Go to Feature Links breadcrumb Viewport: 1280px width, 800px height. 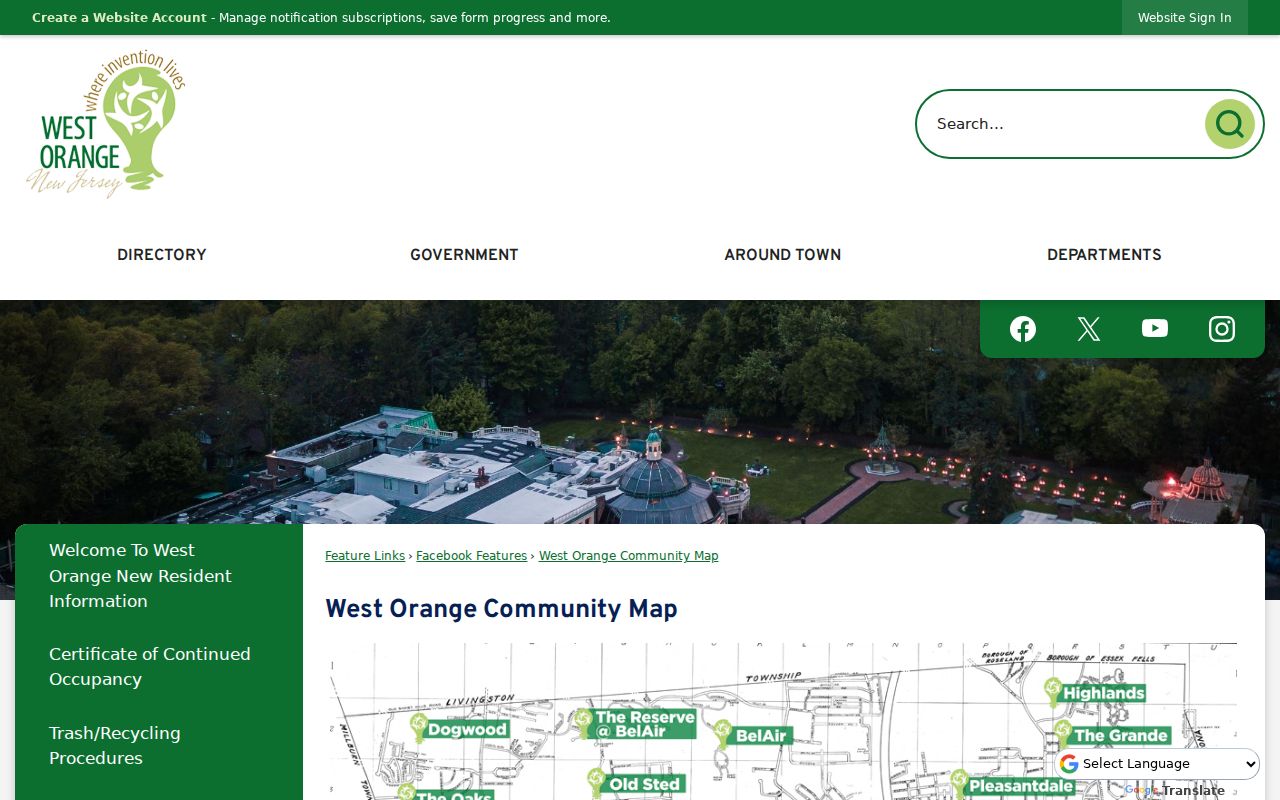click(x=365, y=556)
